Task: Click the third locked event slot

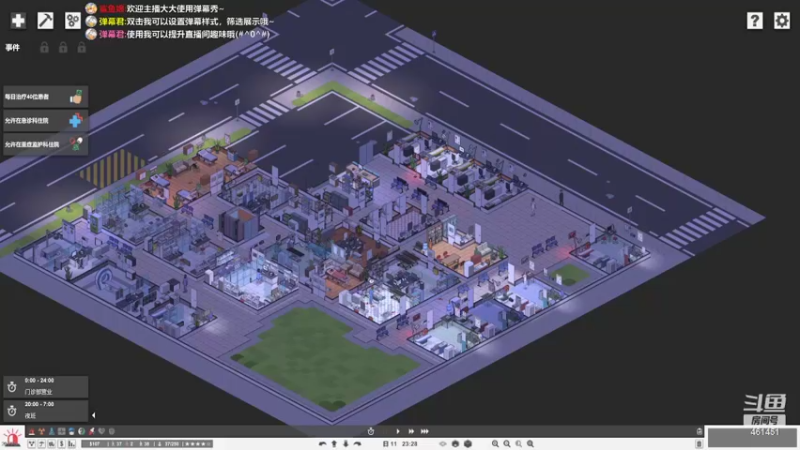Action: [81, 47]
